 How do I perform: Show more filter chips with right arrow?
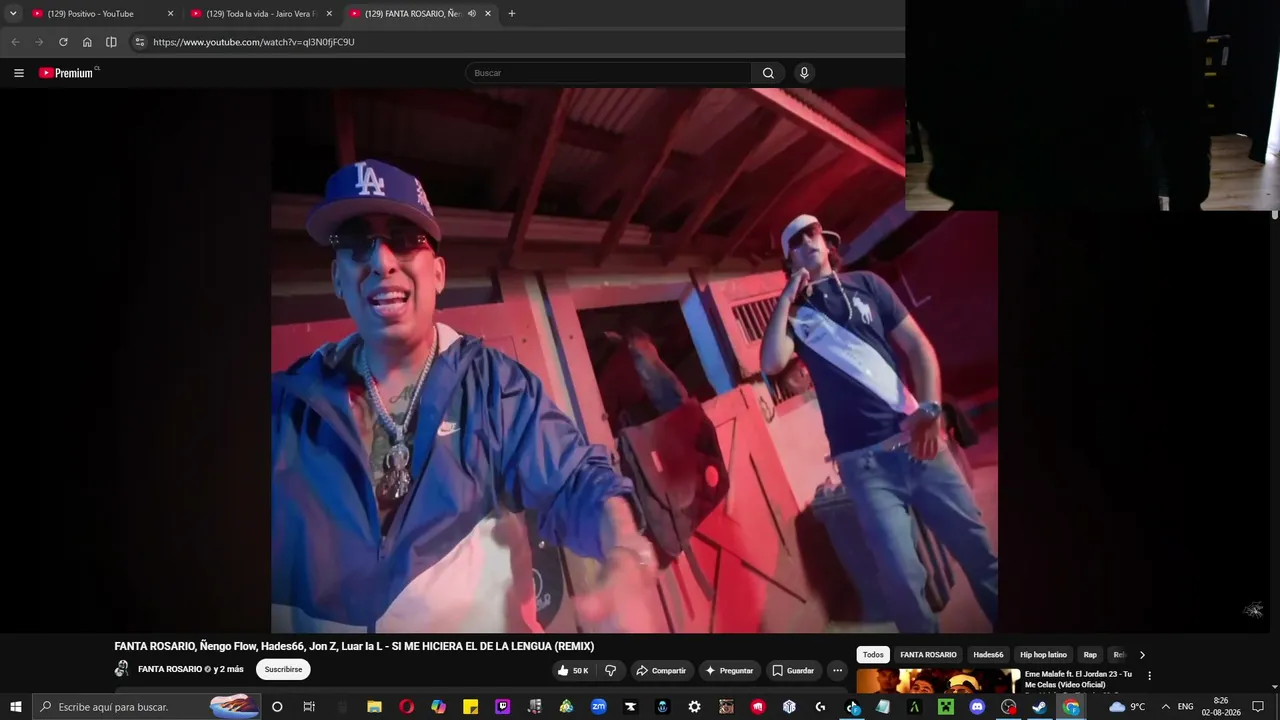click(1142, 655)
